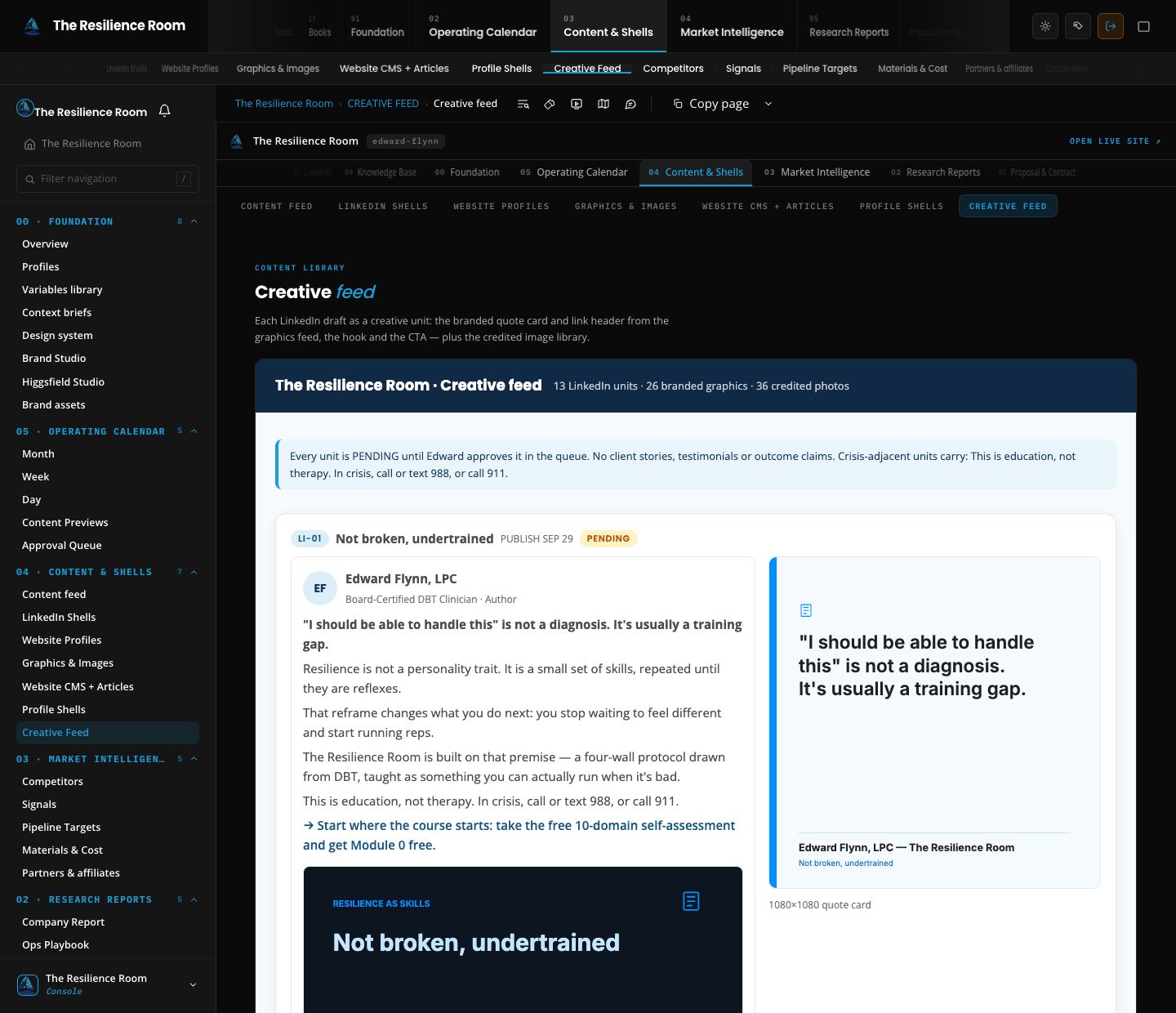The image size is (1176, 1013).
Task: Collapse the 04 Content & Shells section
Action: point(194,572)
